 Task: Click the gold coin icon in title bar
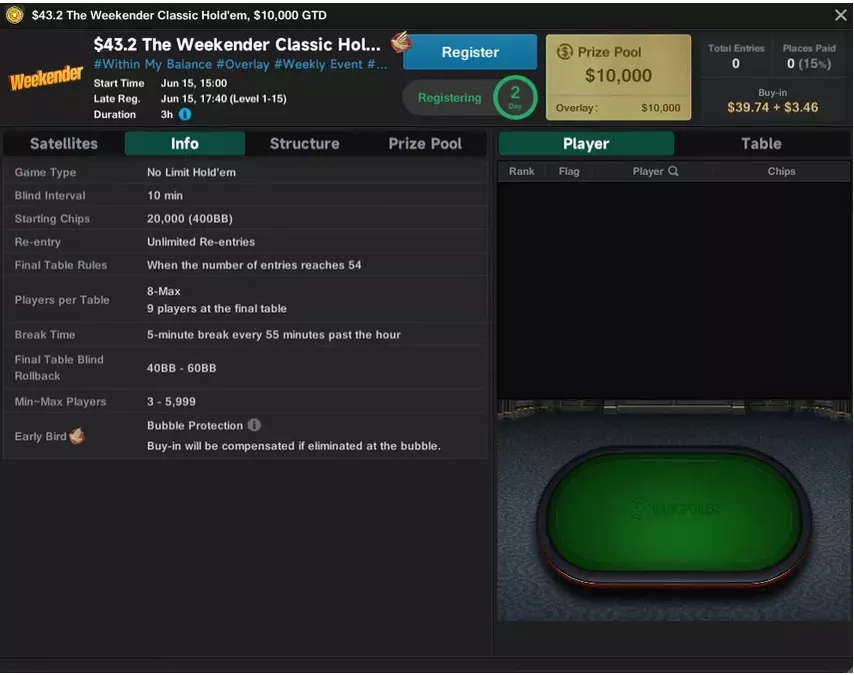tap(14, 15)
